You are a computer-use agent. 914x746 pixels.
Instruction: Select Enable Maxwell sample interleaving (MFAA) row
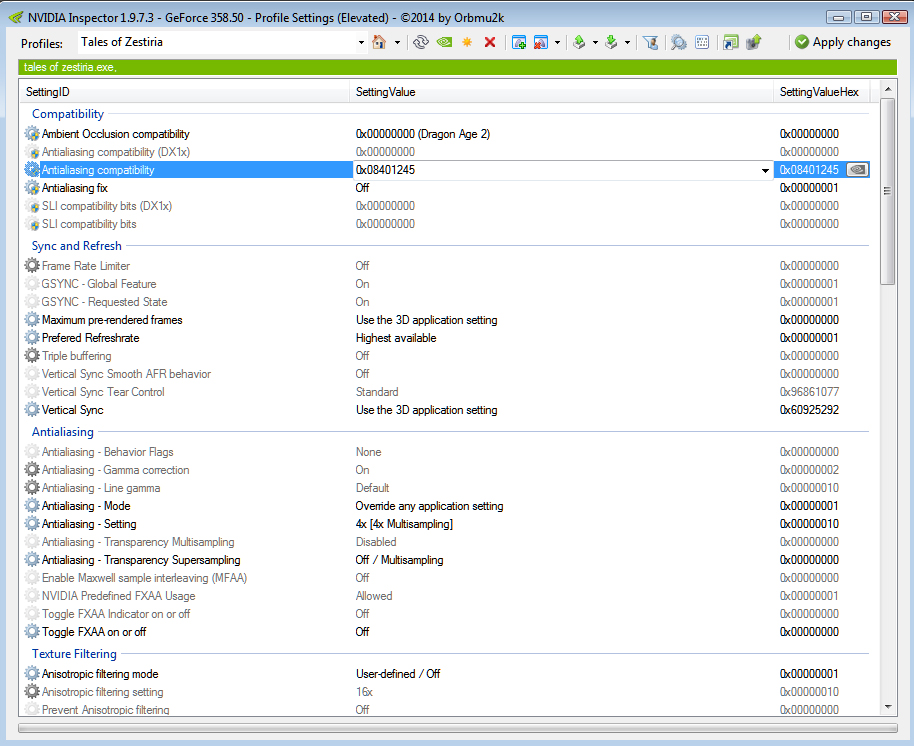[447, 578]
